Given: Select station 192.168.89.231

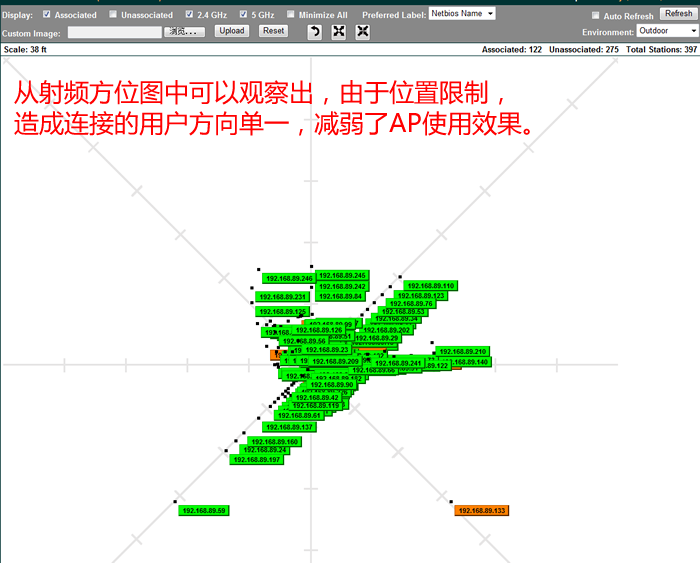Looking at the screenshot, I should click(283, 297).
